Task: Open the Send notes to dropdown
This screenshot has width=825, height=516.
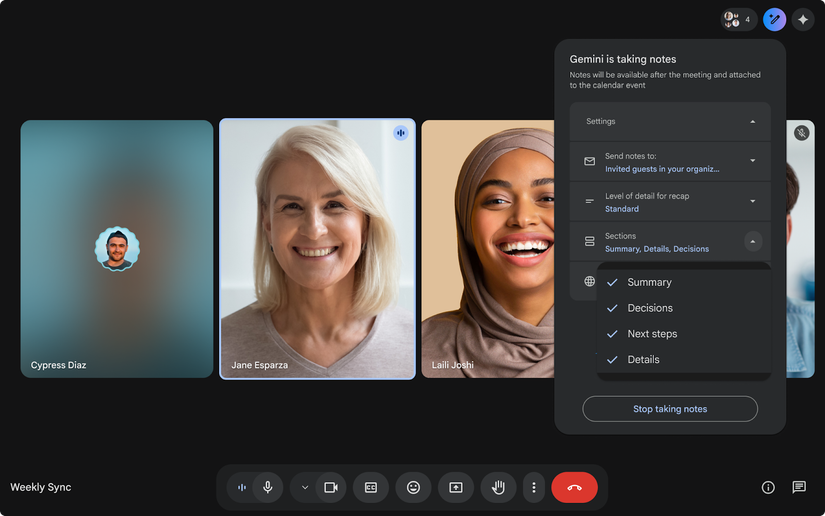Action: click(752, 161)
